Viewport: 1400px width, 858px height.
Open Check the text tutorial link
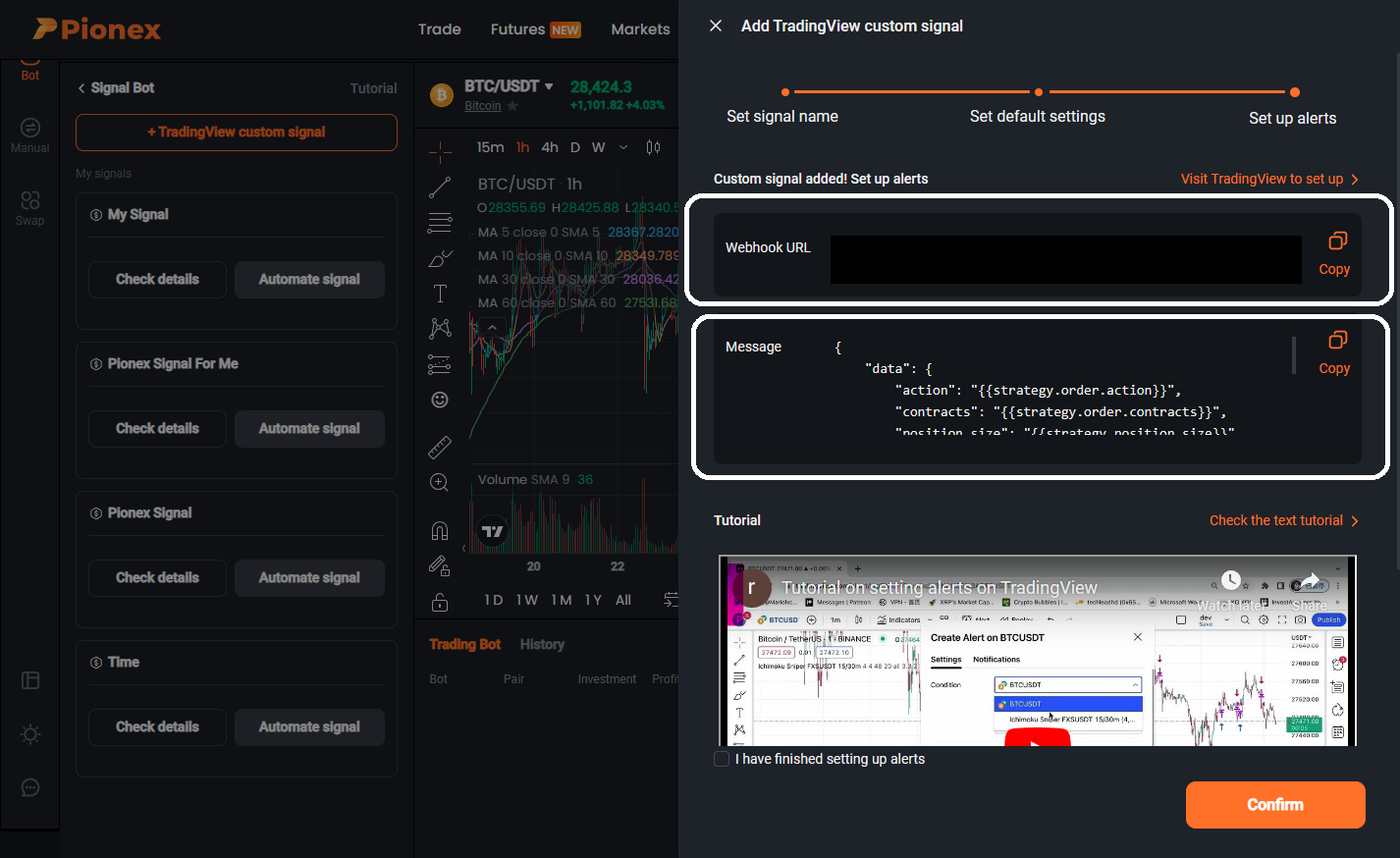tap(1283, 520)
